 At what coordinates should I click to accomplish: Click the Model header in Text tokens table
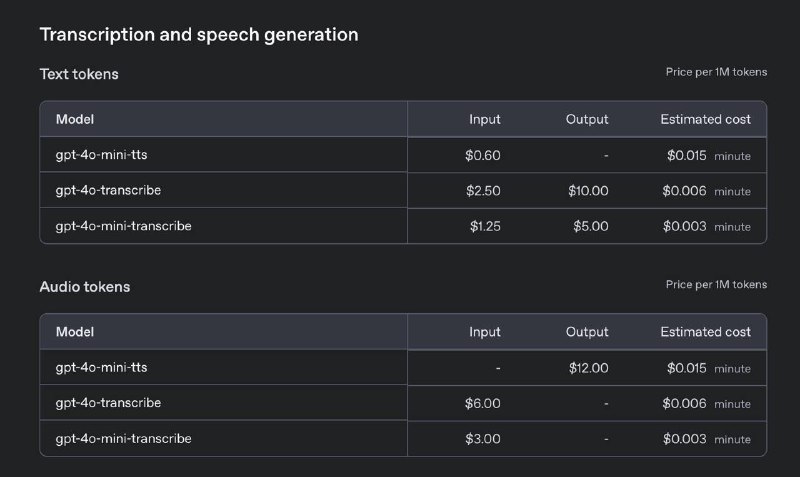click(x=75, y=119)
